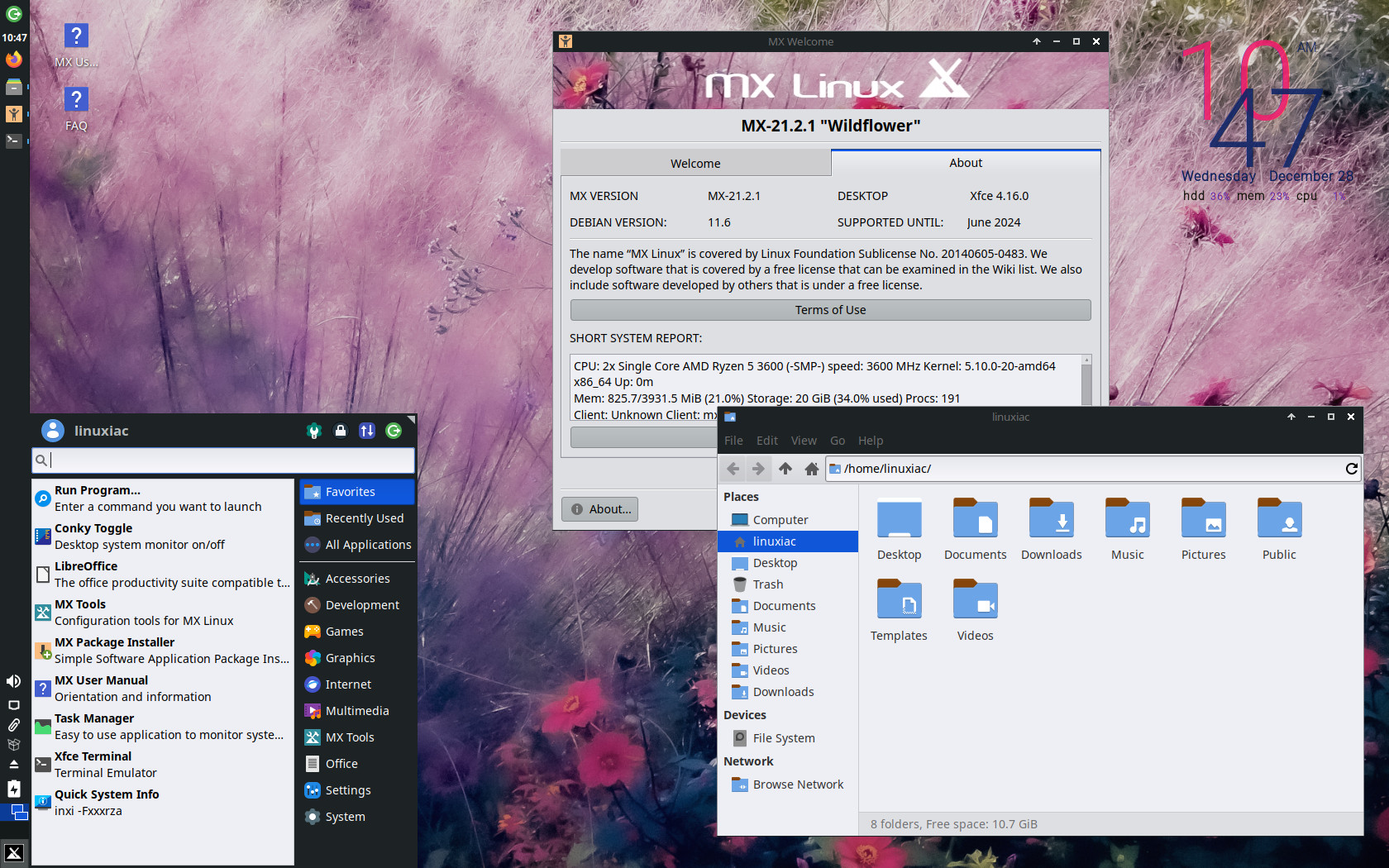Open the Settings category
Image resolution: width=1389 pixels, height=868 pixels.
pyautogui.click(x=357, y=790)
